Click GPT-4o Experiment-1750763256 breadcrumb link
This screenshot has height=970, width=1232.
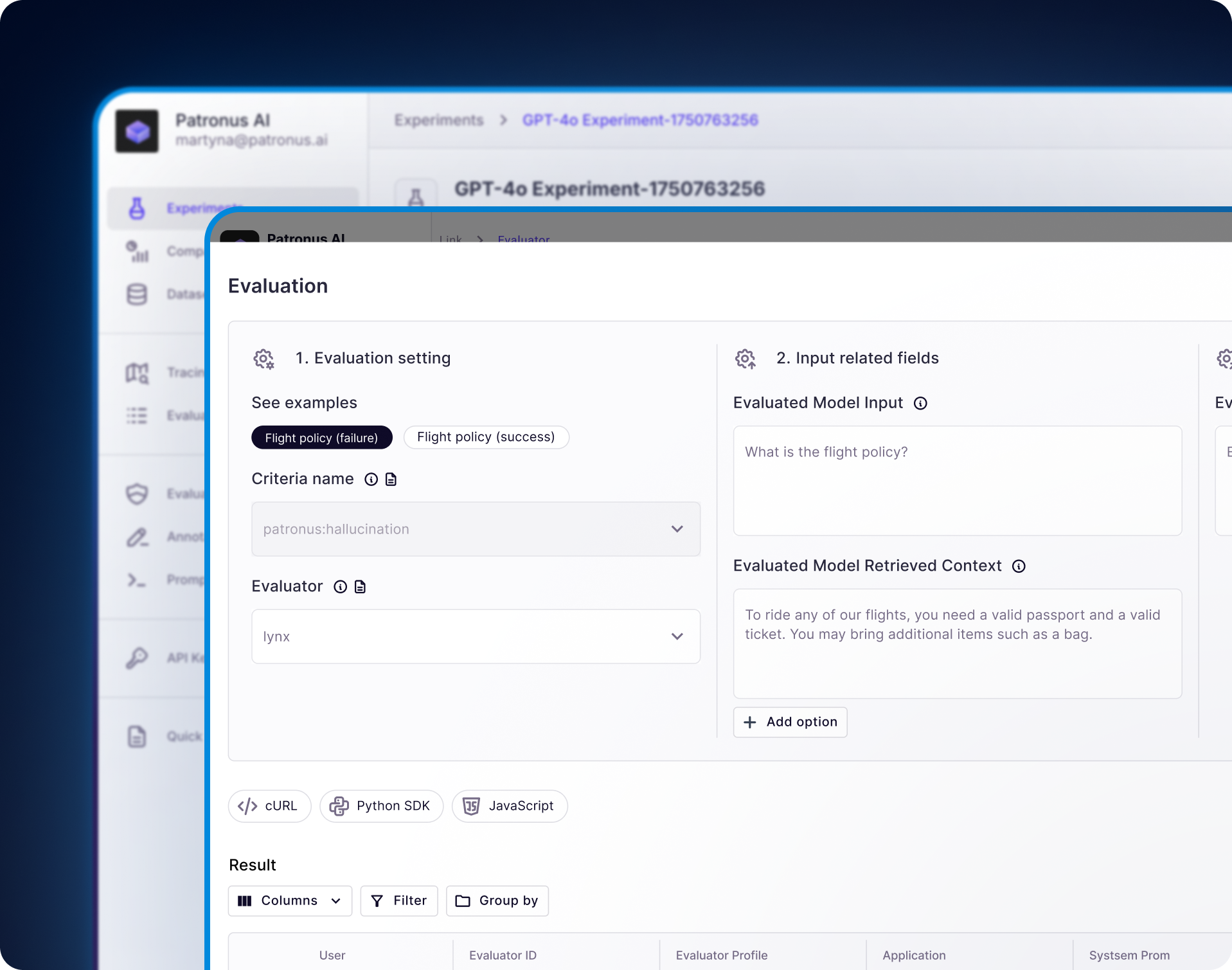click(x=640, y=120)
